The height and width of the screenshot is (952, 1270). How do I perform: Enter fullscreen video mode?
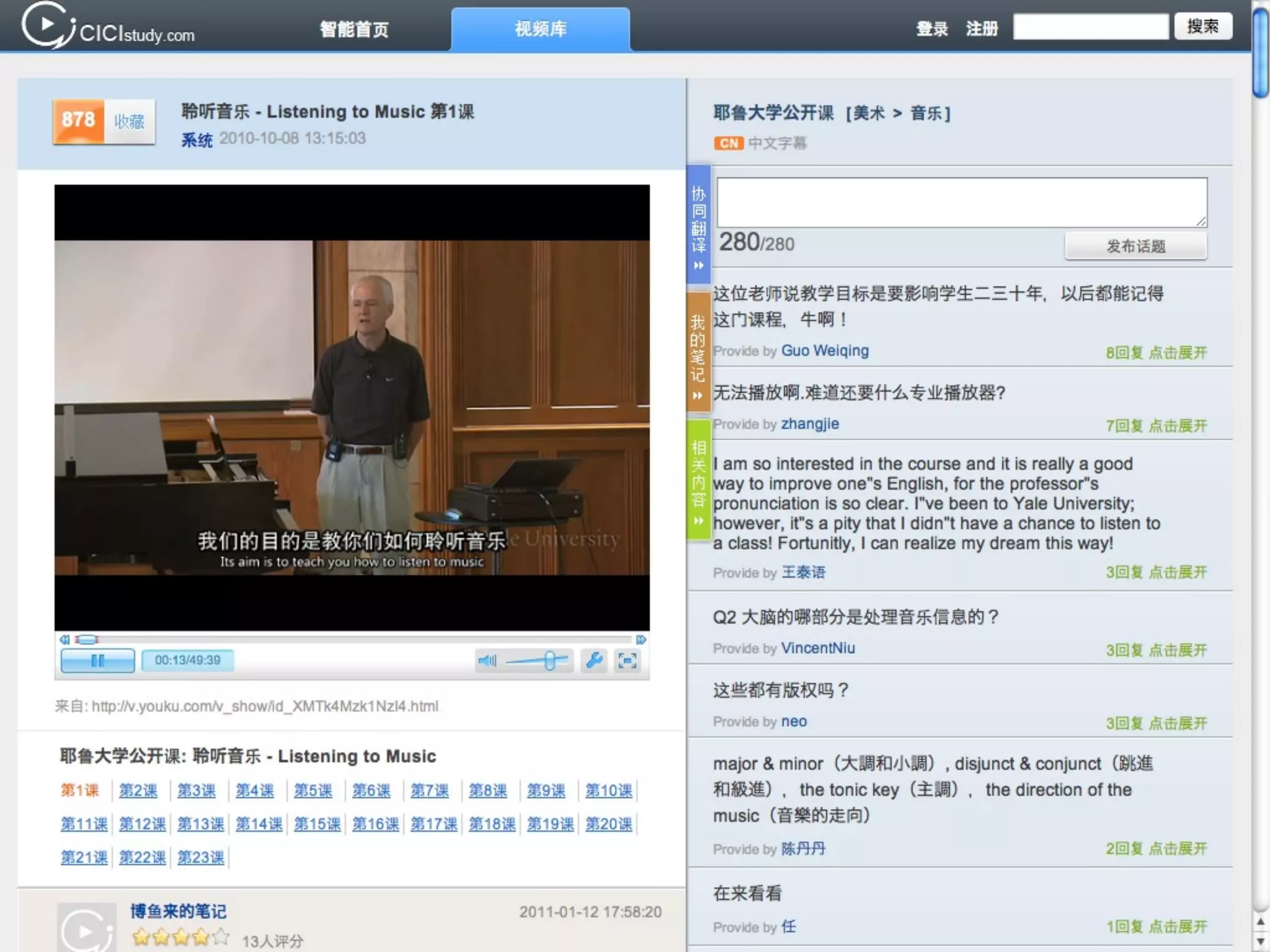click(x=628, y=661)
